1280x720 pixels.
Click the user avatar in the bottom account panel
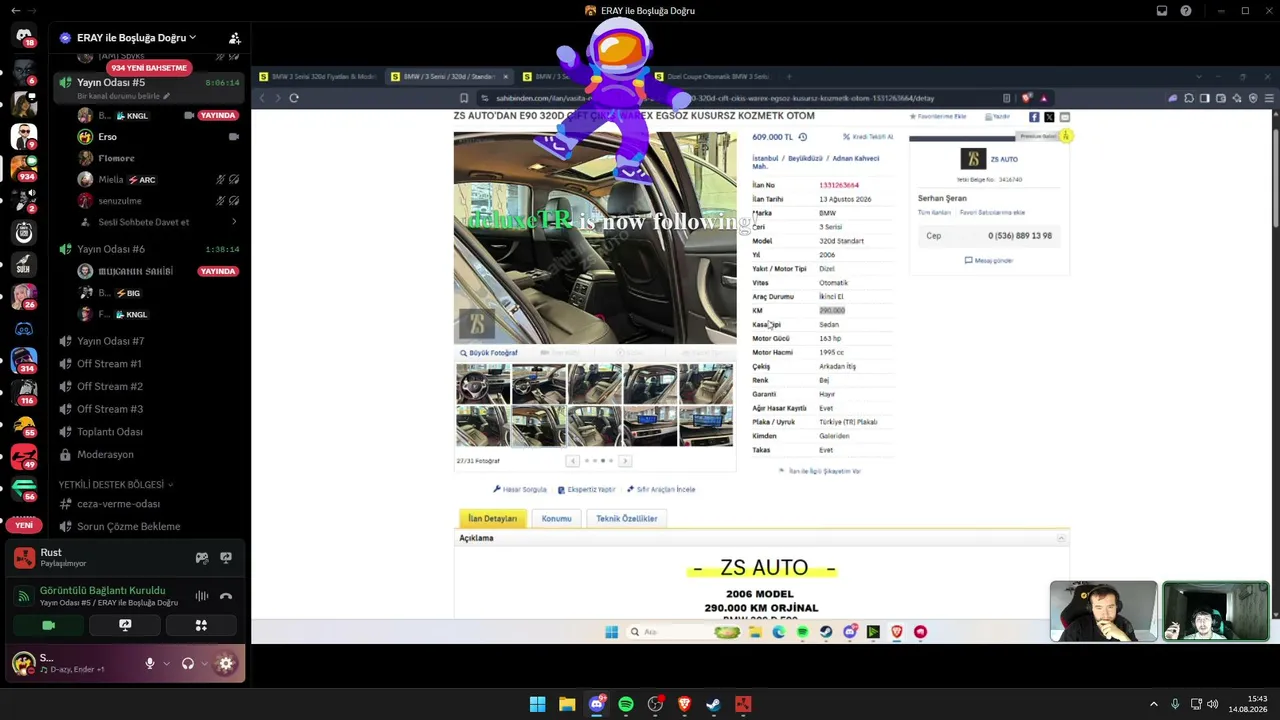pos(23,663)
